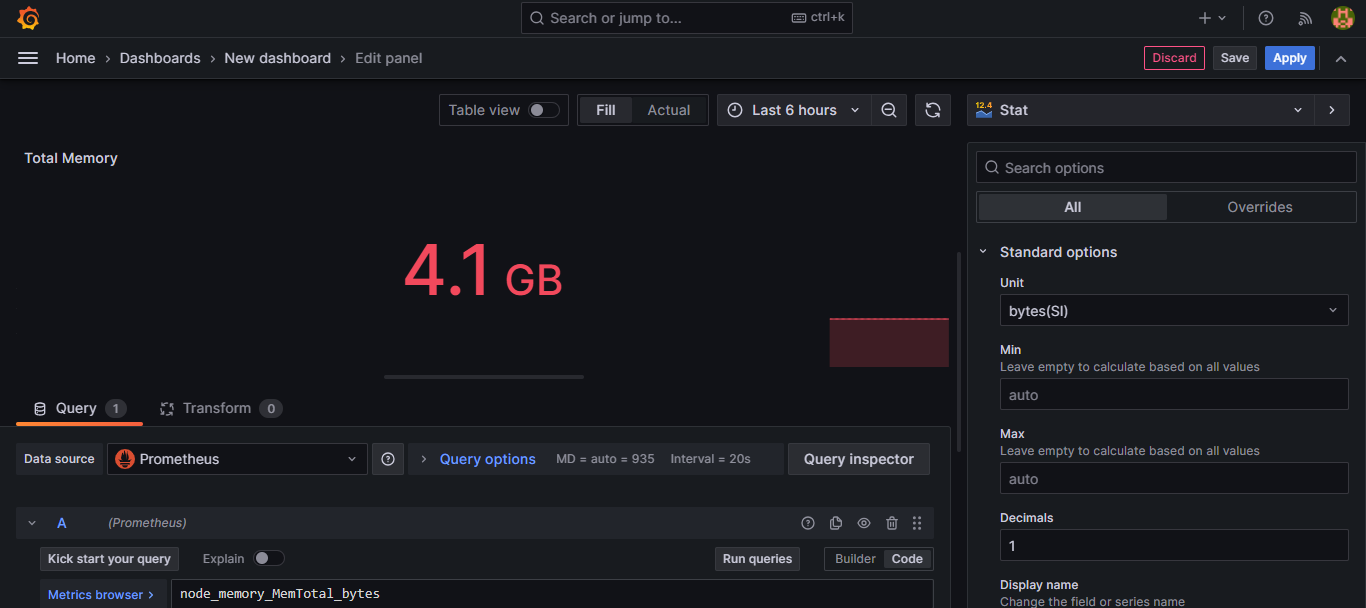Enable the Explain toggle

click(x=268, y=559)
